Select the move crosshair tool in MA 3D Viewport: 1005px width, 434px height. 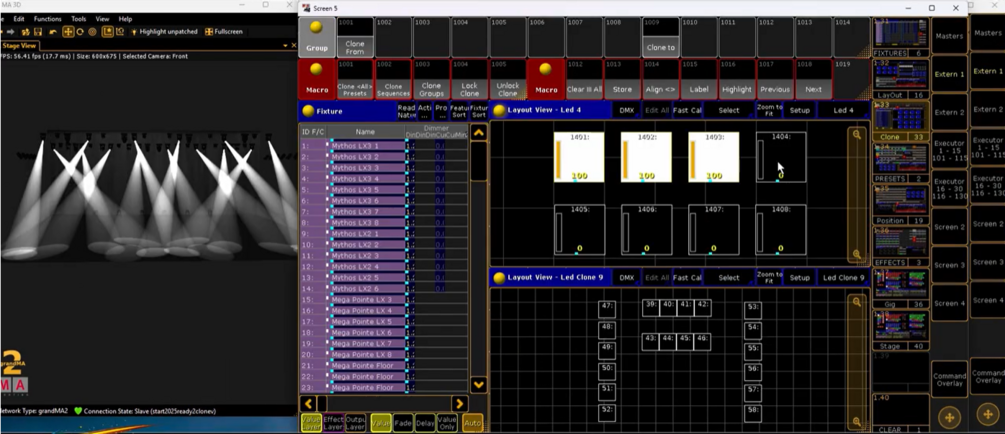pyautogui.click(x=68, y=31)
